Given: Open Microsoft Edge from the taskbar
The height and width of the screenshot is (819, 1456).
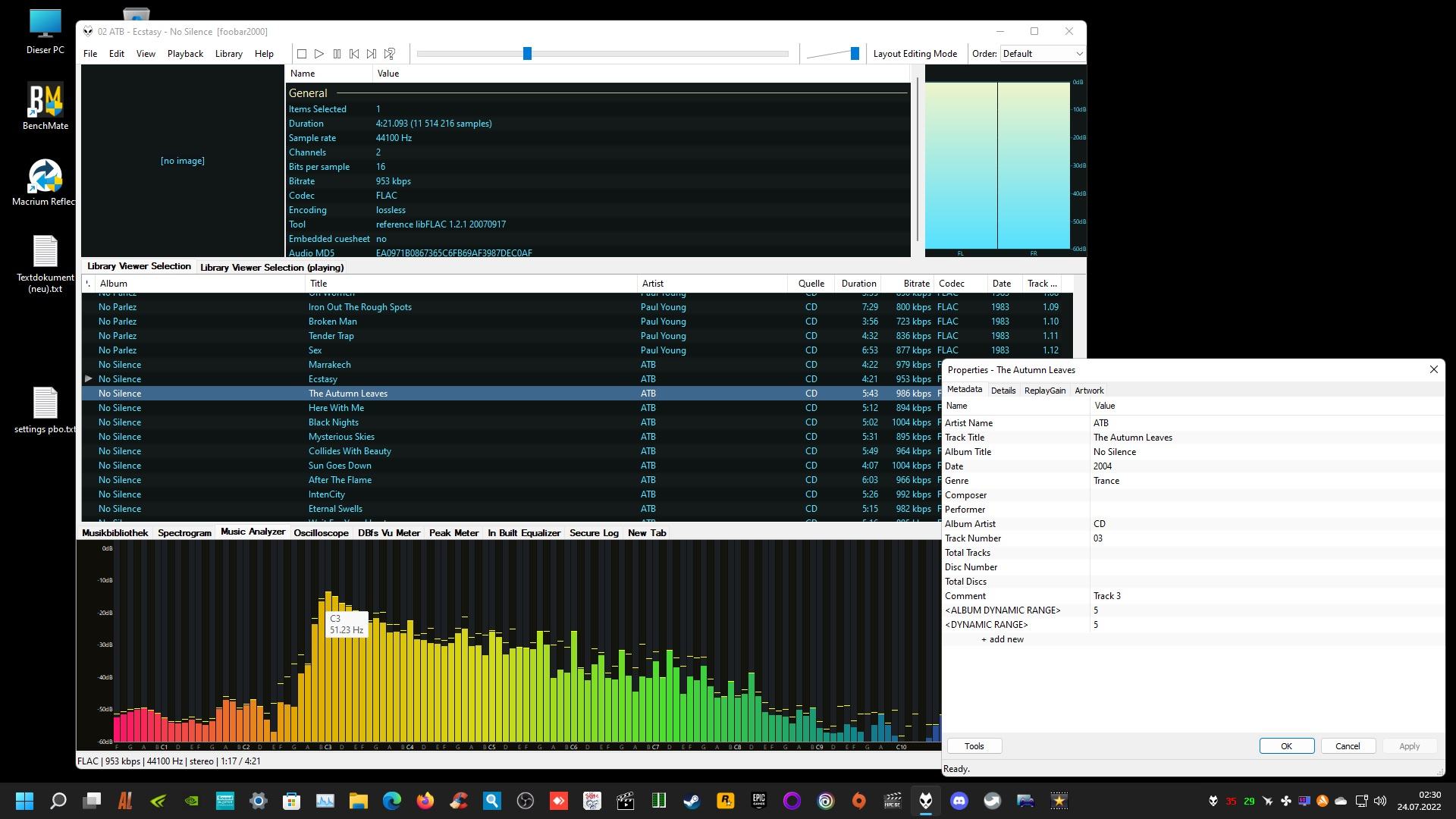Looking at the screenshot, I should (x=391, y=801).
